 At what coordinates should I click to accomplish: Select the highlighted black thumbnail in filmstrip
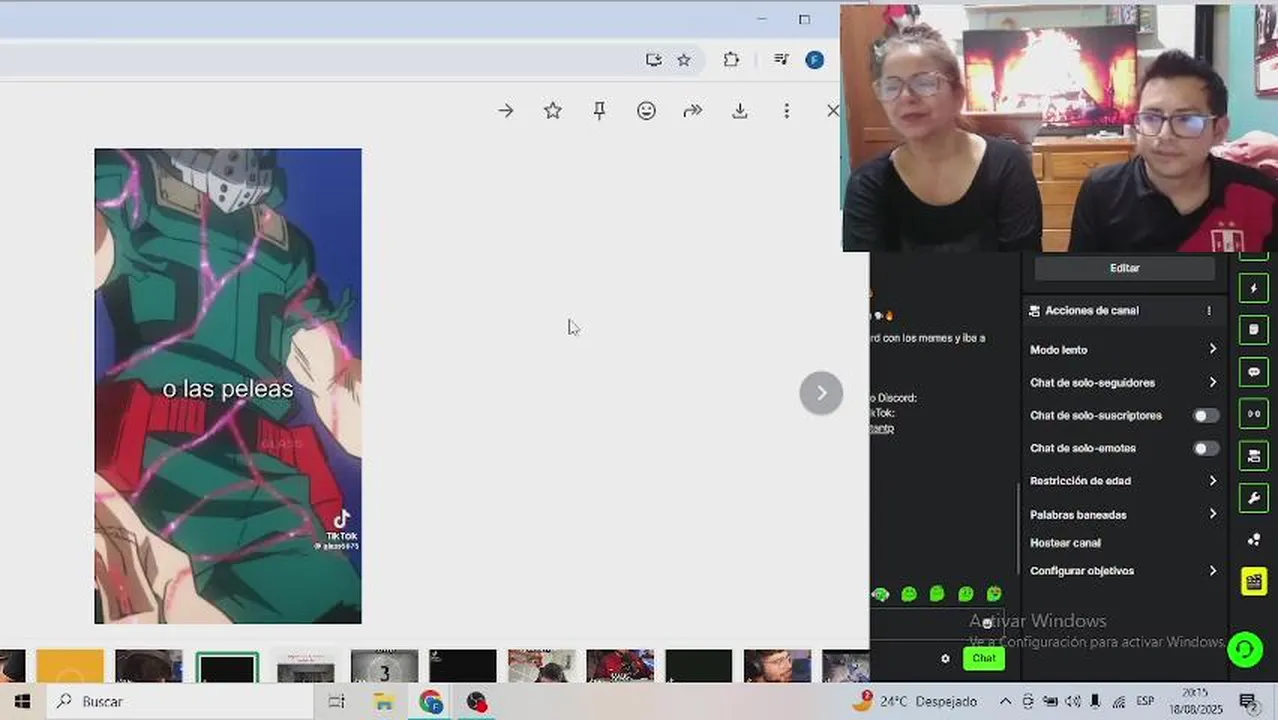227,668
